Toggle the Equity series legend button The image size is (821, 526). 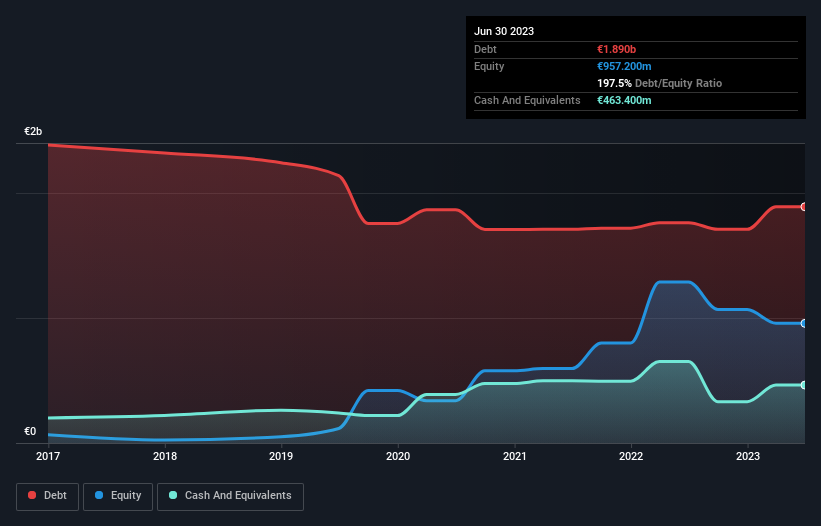pos(118,496)
